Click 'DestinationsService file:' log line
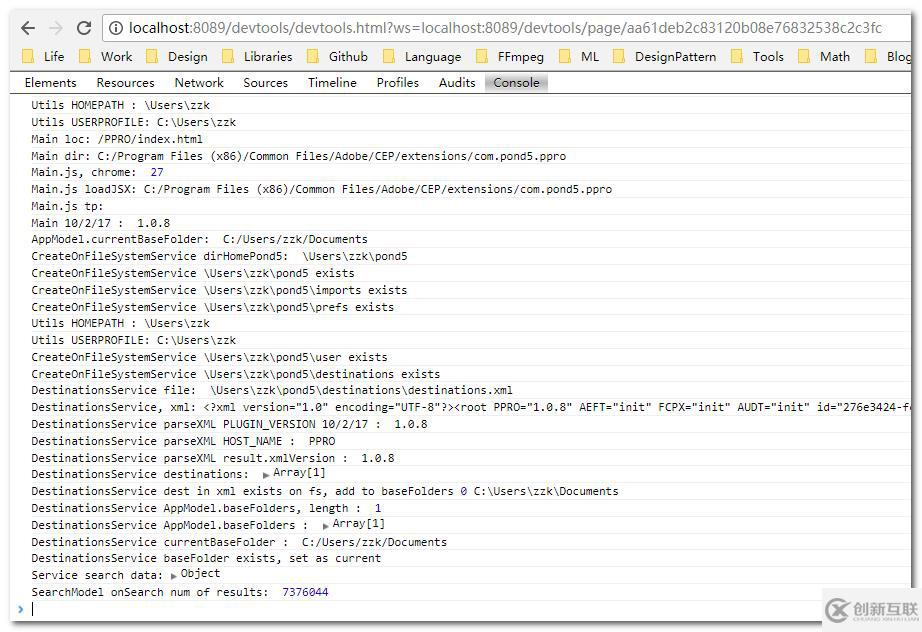The image size is (922, 632). (x=272, y=390)
